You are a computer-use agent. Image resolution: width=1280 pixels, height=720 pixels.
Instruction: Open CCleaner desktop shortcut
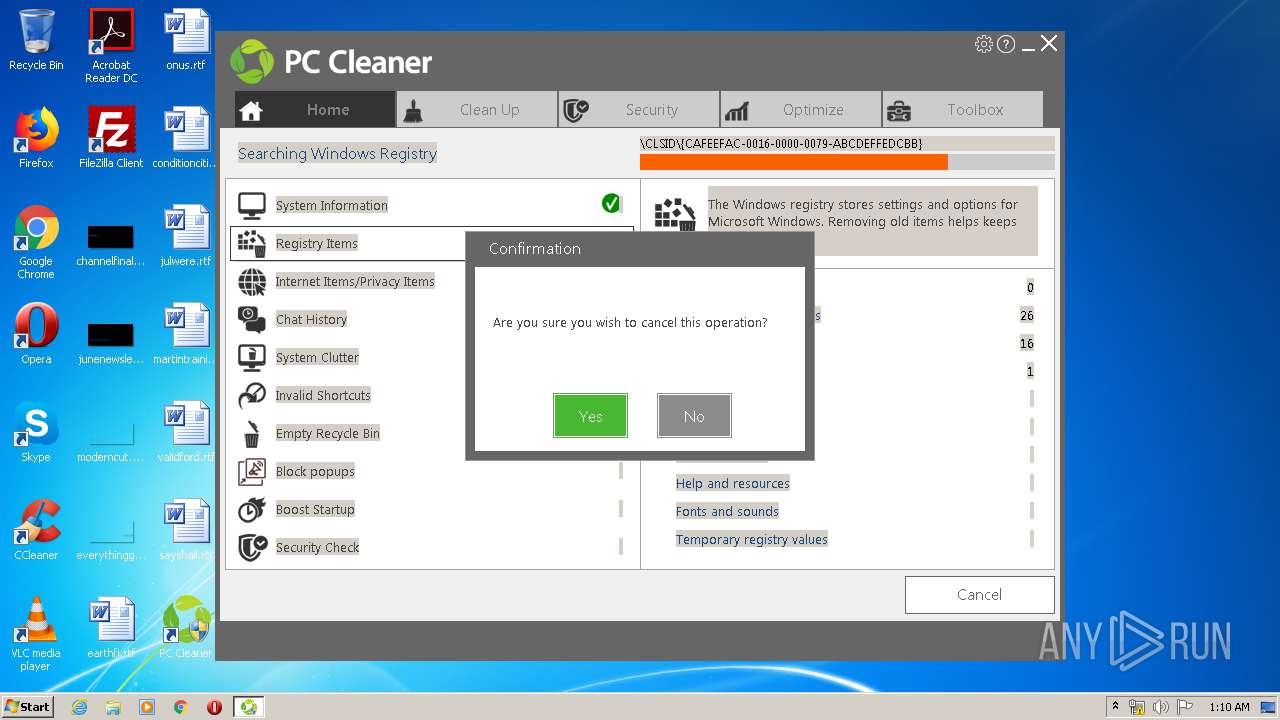click(x=36, y=530)
